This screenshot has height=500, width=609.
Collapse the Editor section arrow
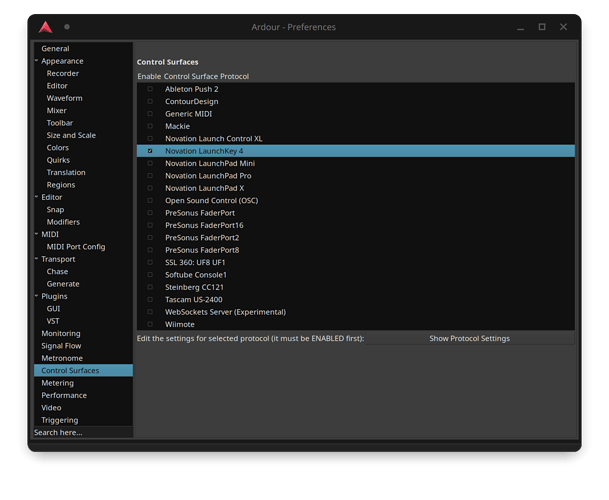37,197
